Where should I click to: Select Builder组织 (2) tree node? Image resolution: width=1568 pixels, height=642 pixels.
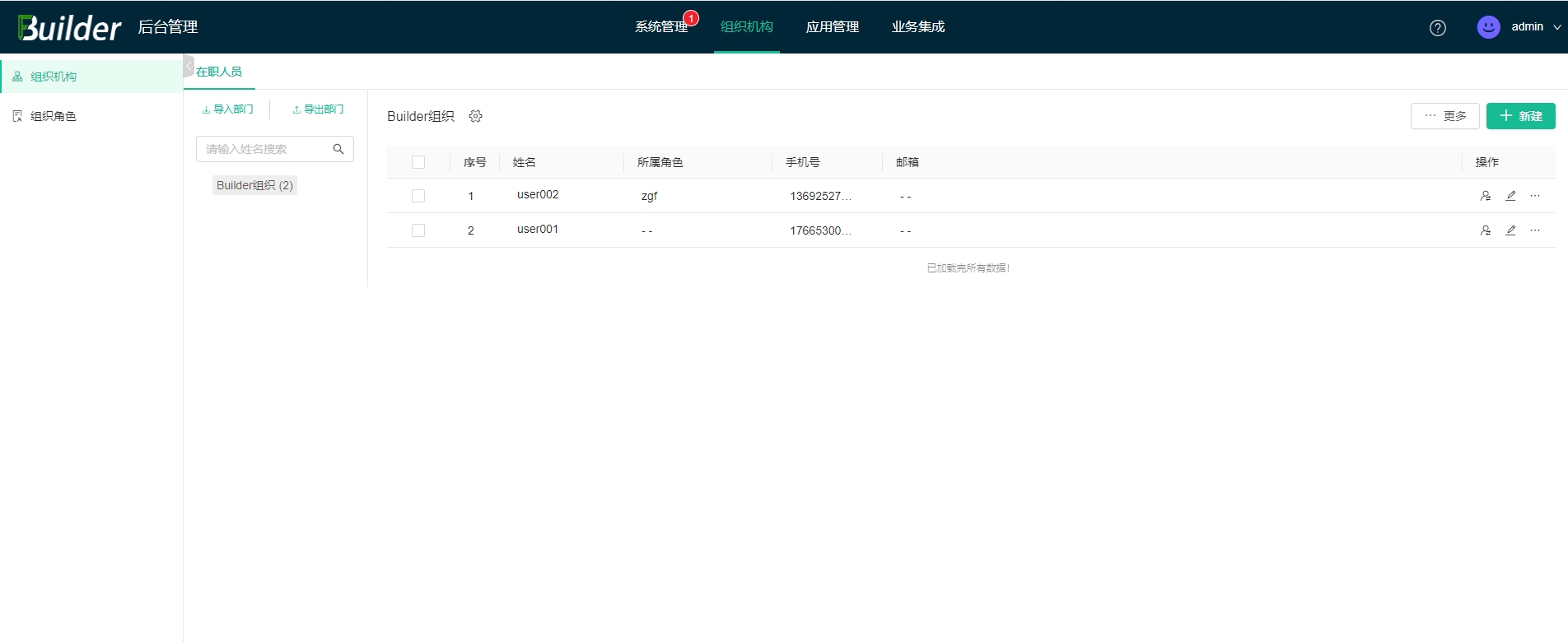254,185
